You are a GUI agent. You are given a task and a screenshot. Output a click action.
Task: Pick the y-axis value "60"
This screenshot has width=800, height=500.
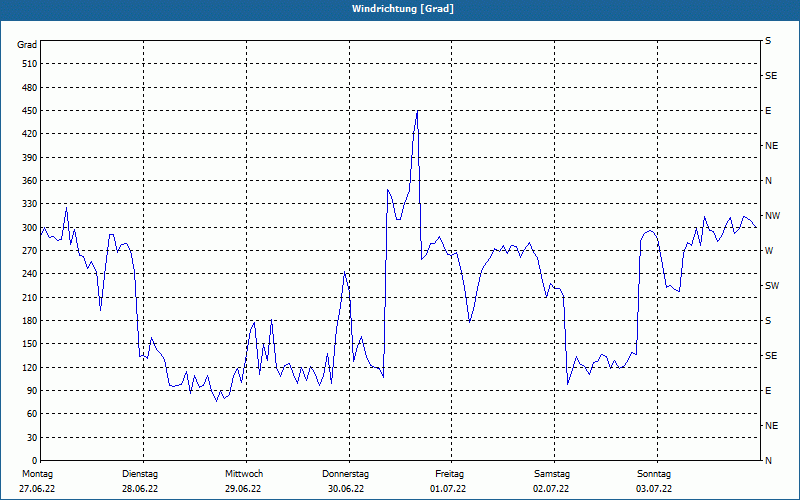(32, 414)
